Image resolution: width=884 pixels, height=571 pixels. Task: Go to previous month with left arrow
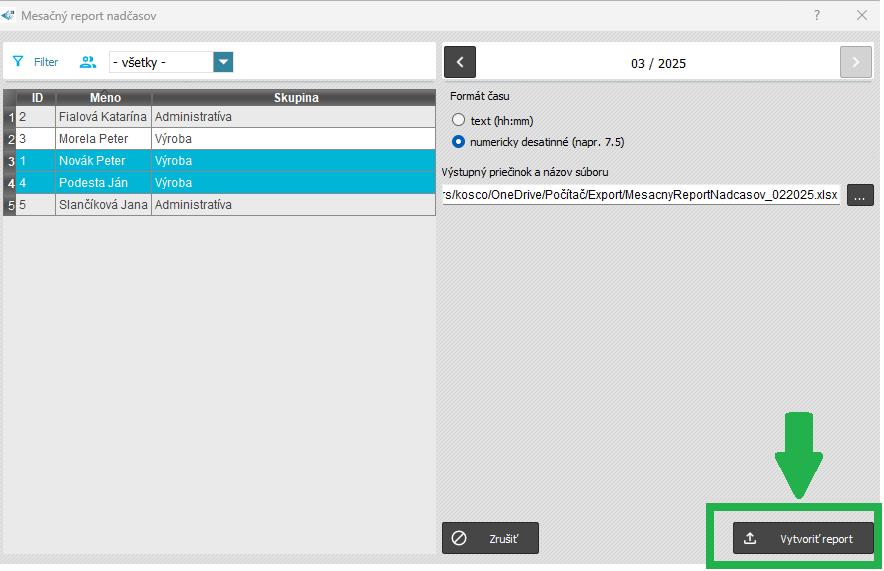(460, 62)
